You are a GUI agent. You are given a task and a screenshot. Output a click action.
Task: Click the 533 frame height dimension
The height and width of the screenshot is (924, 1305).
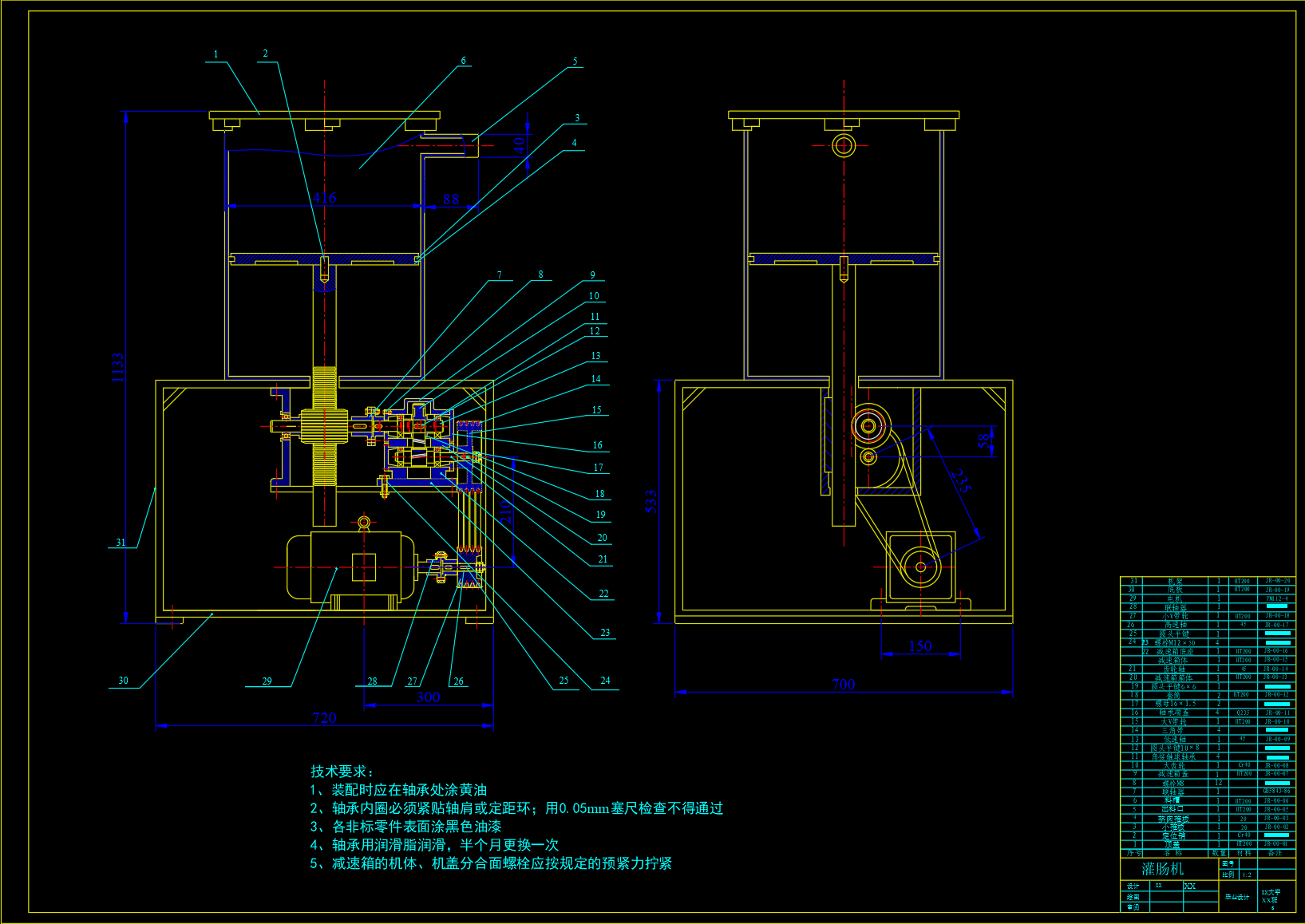click(x=651, y=502)
